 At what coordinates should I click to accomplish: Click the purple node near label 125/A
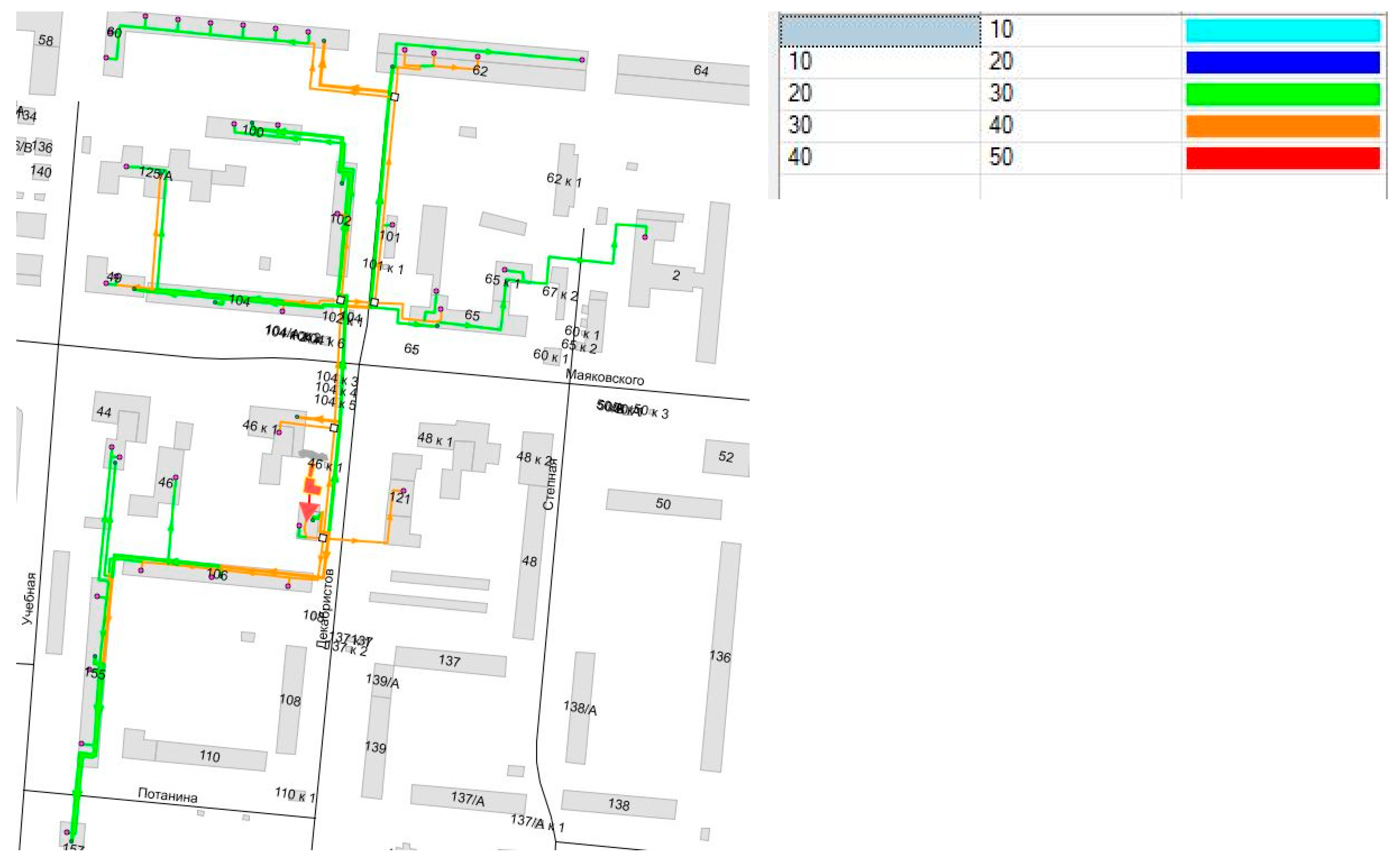[126, 166]
